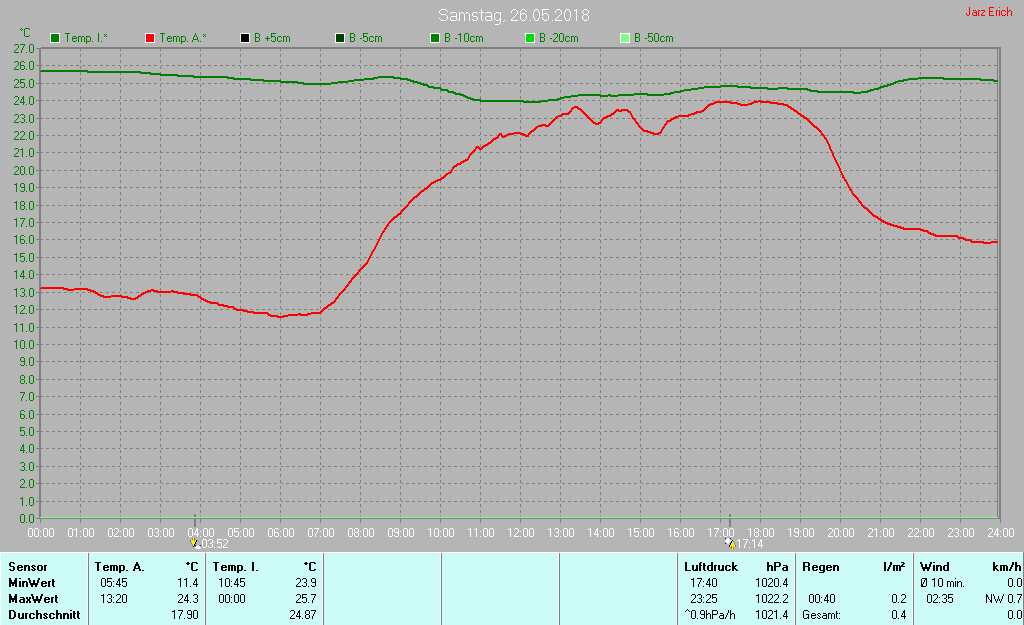Click the chart title Samstag, 26.05.2018
The image size is (1024, 625).
click(x=513, y=16)
